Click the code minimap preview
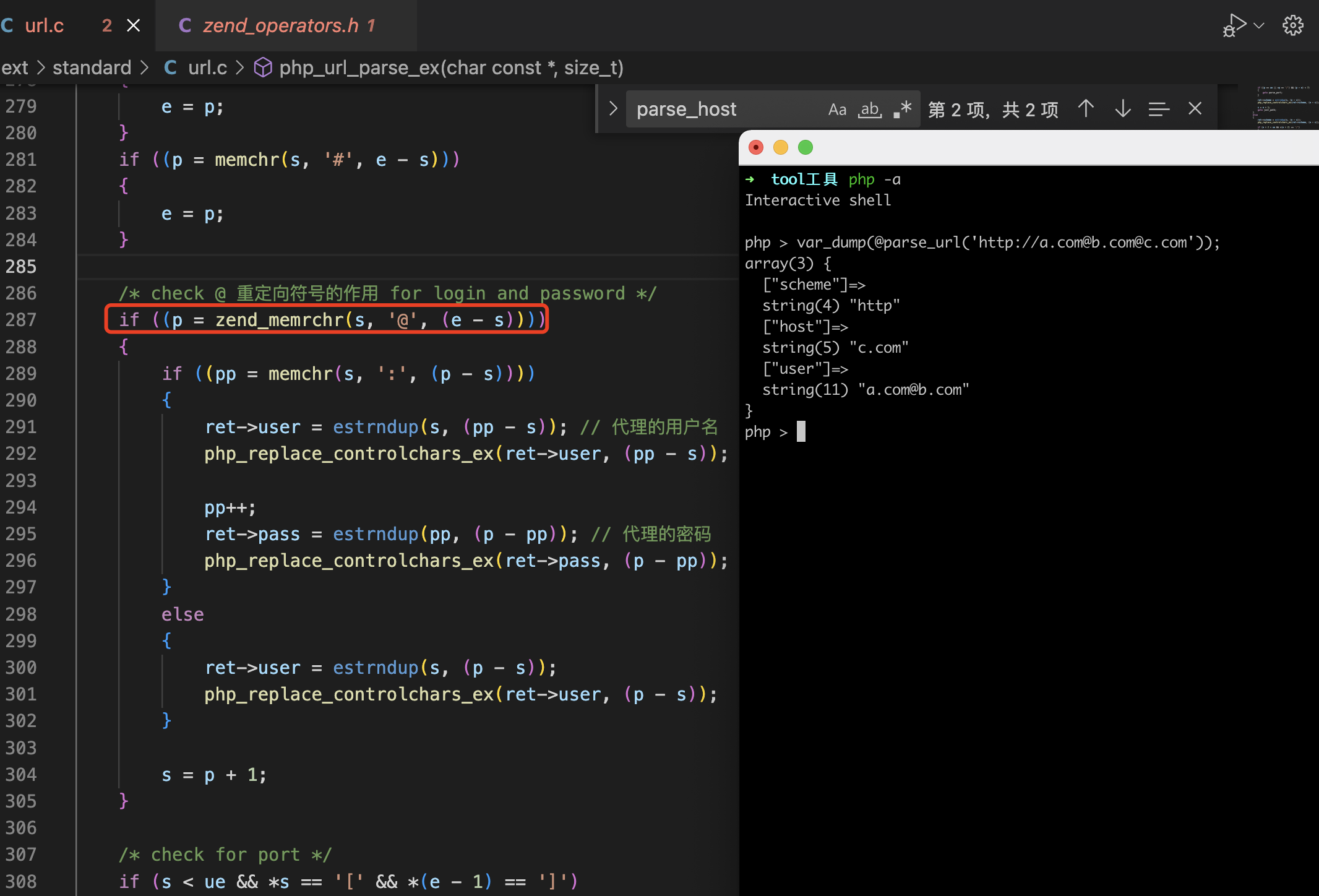 1284,105
